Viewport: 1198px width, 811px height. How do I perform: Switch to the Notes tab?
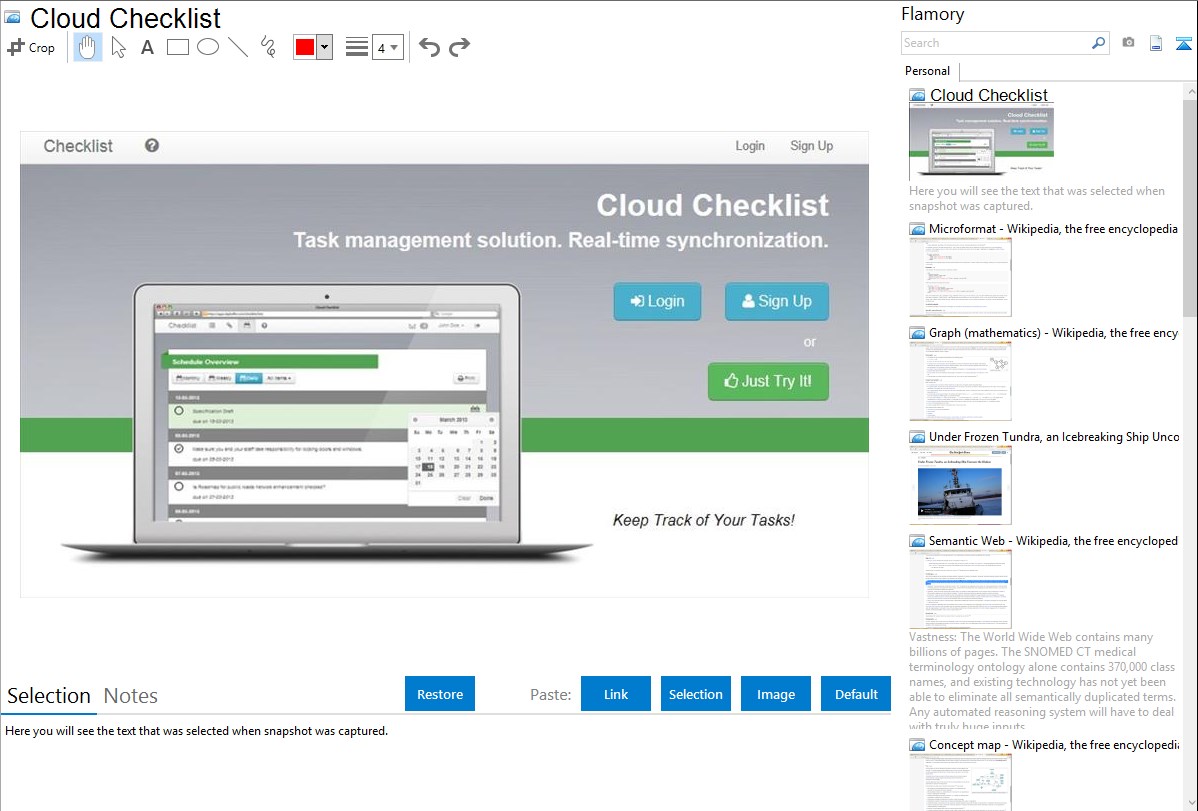tap(131, 696)
